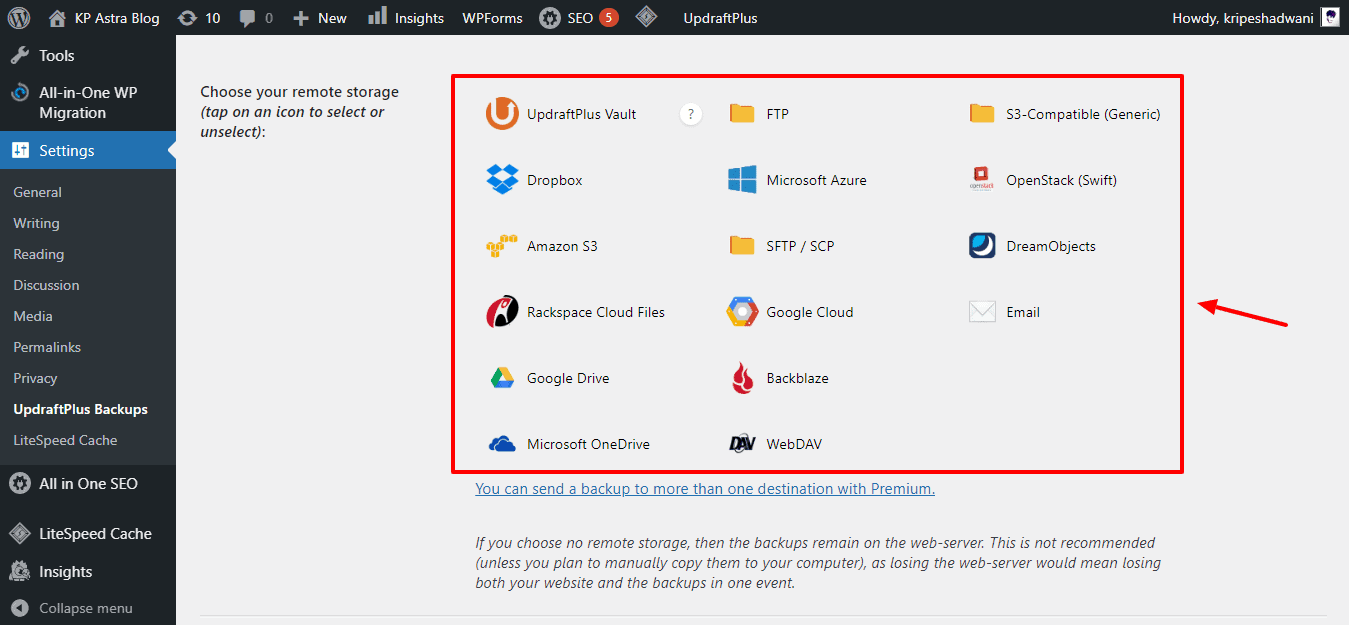Open UpdraftPlus Vault help question mark
1349x625 pixels.
point(690,114)
